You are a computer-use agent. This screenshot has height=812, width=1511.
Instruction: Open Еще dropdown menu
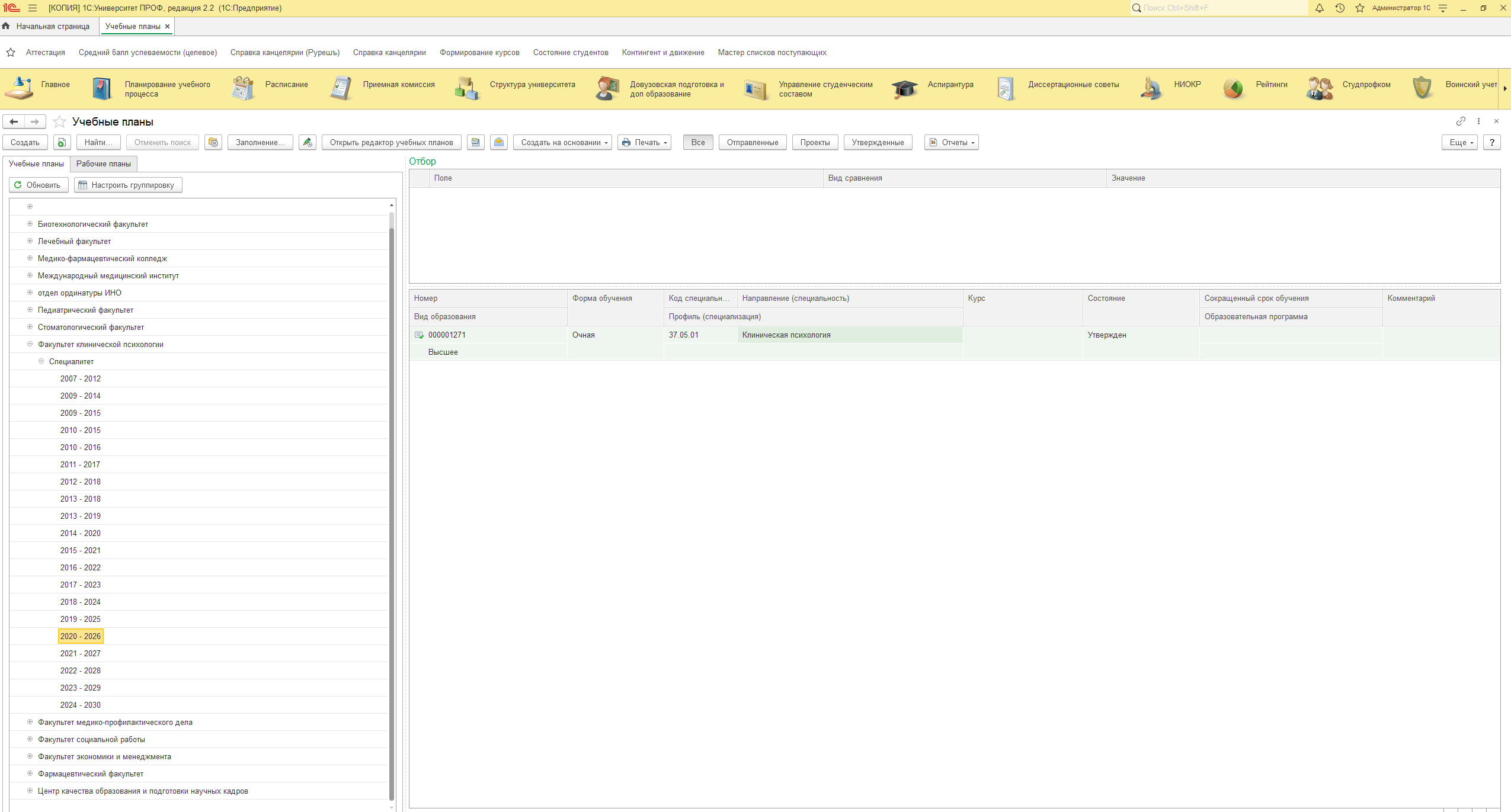[1460, 142]
